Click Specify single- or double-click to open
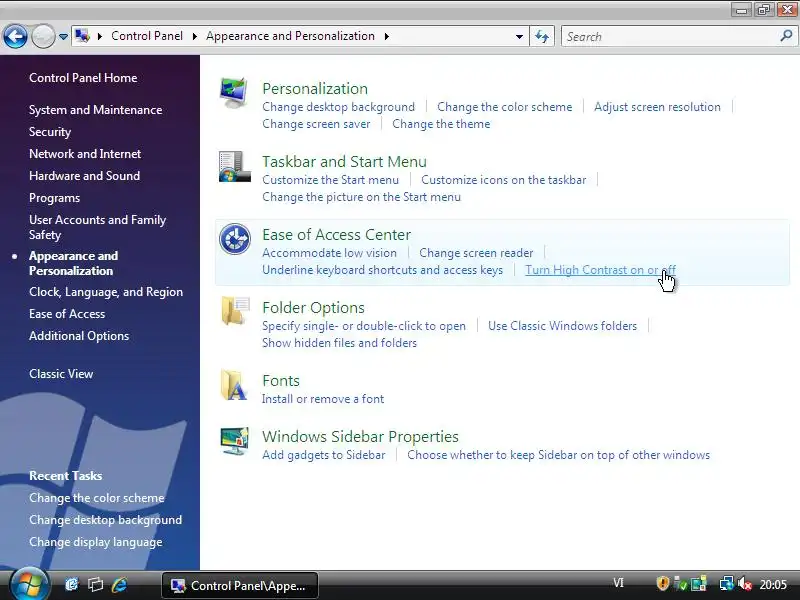The height and width of the screenshot is (600, 800). 364,326
